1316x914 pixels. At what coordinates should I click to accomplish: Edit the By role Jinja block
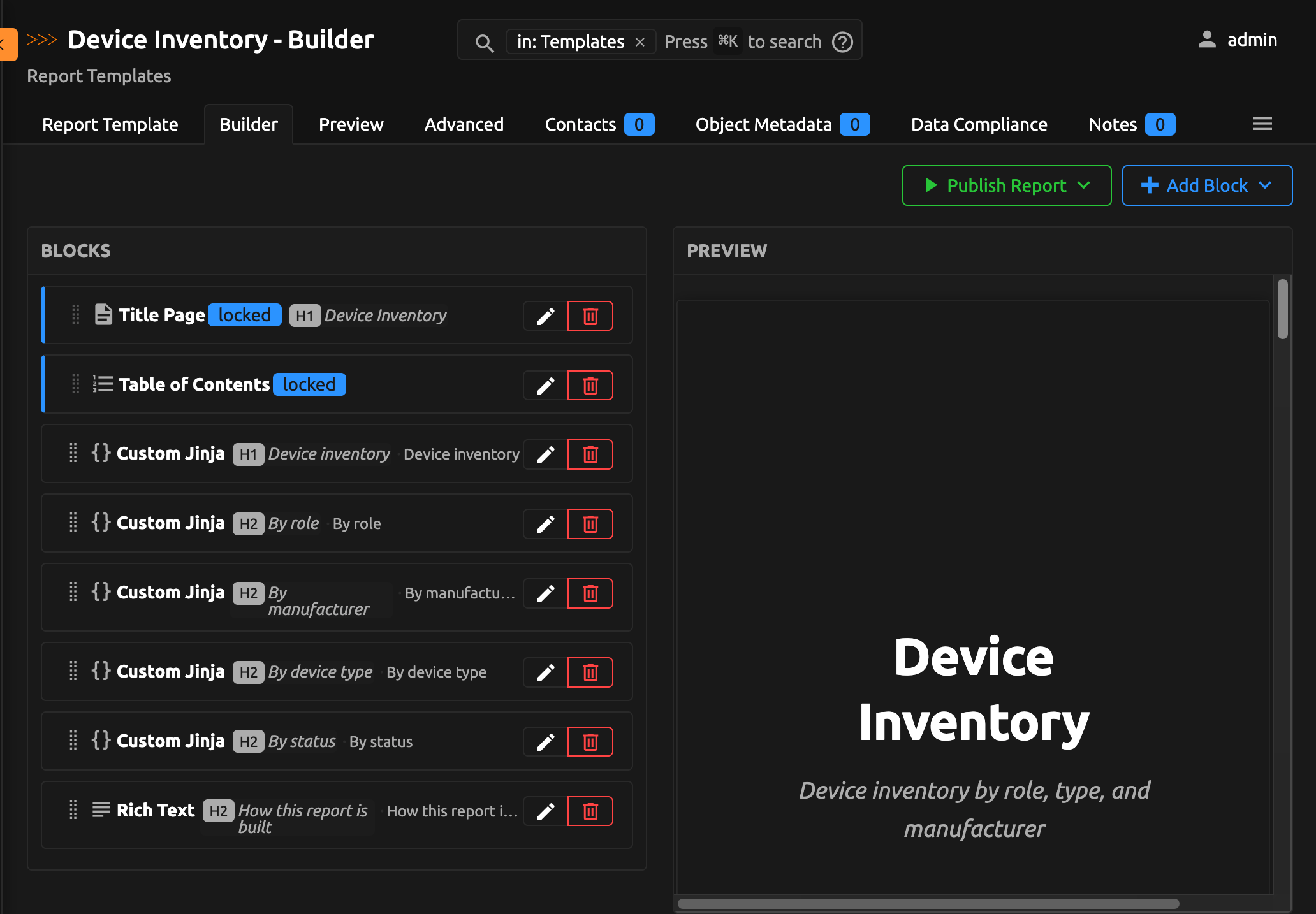(x=545, y=524)
